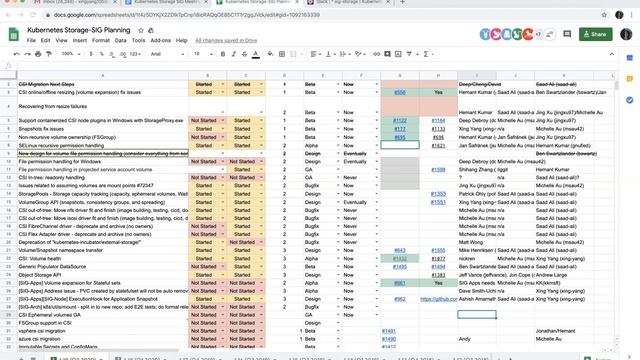Click the move to folder icon beside title
This screenshot has width=640, height=360.
pos(151,31)
